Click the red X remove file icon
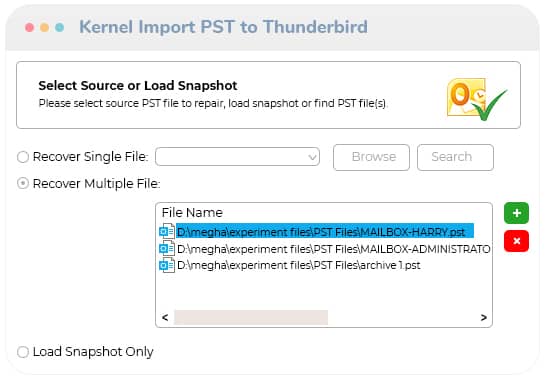 [516, 241]
